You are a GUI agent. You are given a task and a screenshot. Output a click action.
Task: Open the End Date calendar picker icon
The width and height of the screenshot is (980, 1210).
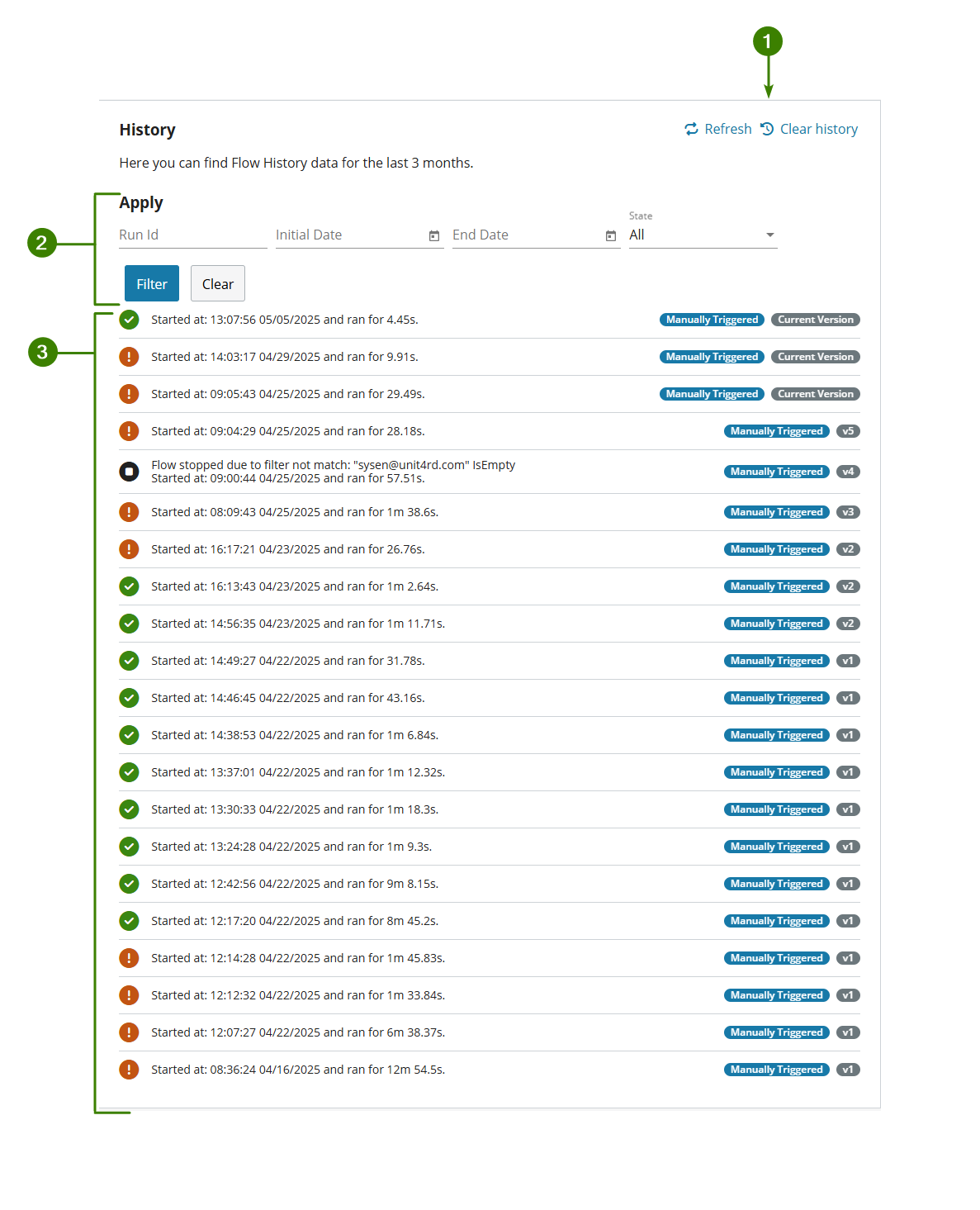[611, 236]
